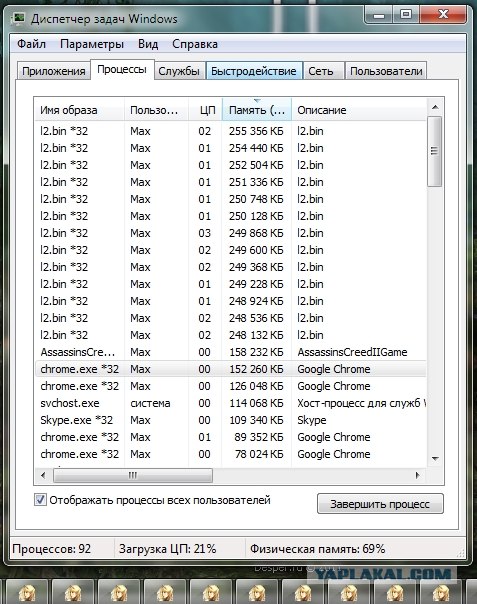477x604 pixels.
Task: Open the Справка menu
Action: [x=195, y=44]
